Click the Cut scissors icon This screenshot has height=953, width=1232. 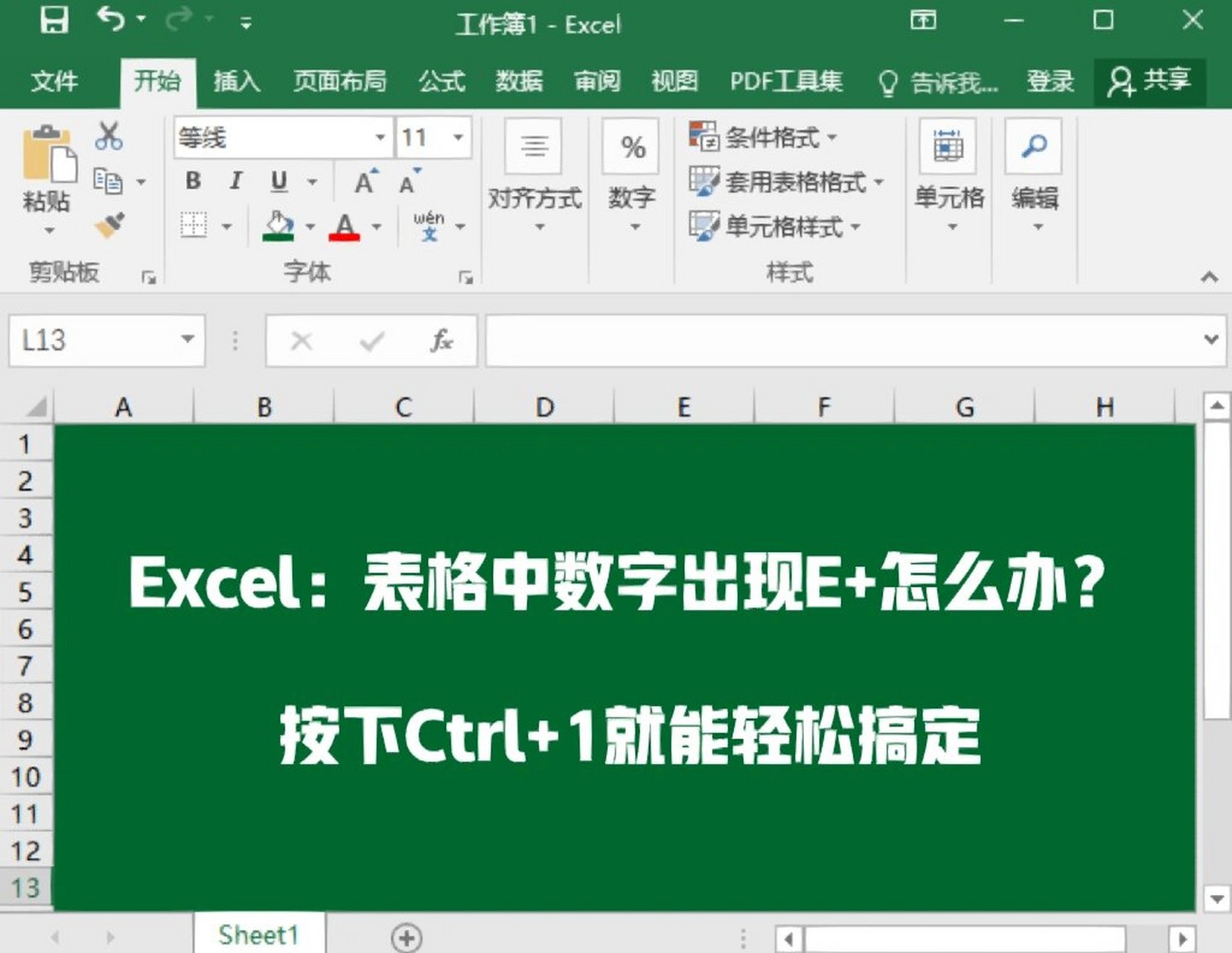(x=109, y=136)
